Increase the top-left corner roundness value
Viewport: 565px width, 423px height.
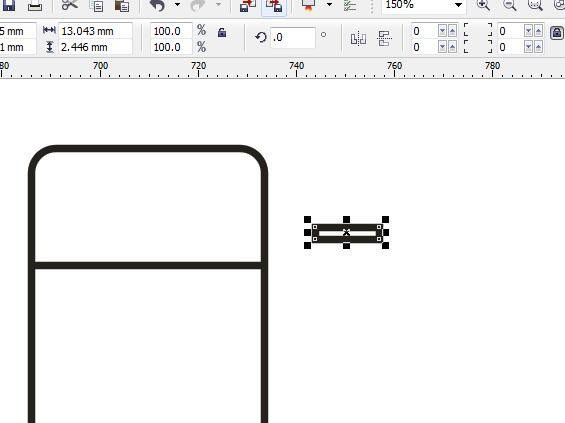(452, 31)
